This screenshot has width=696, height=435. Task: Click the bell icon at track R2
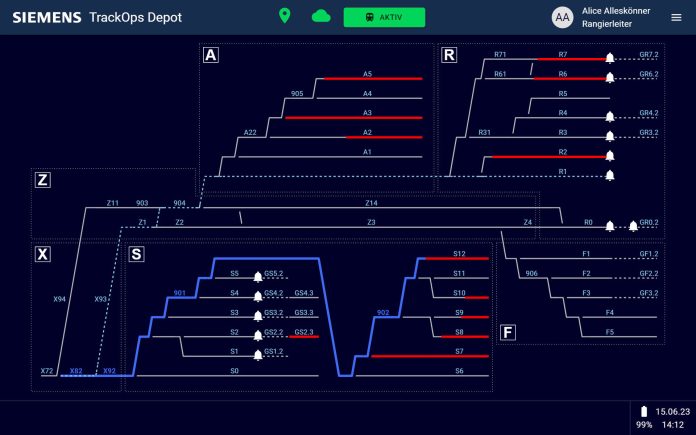click(x=610, y=155)
